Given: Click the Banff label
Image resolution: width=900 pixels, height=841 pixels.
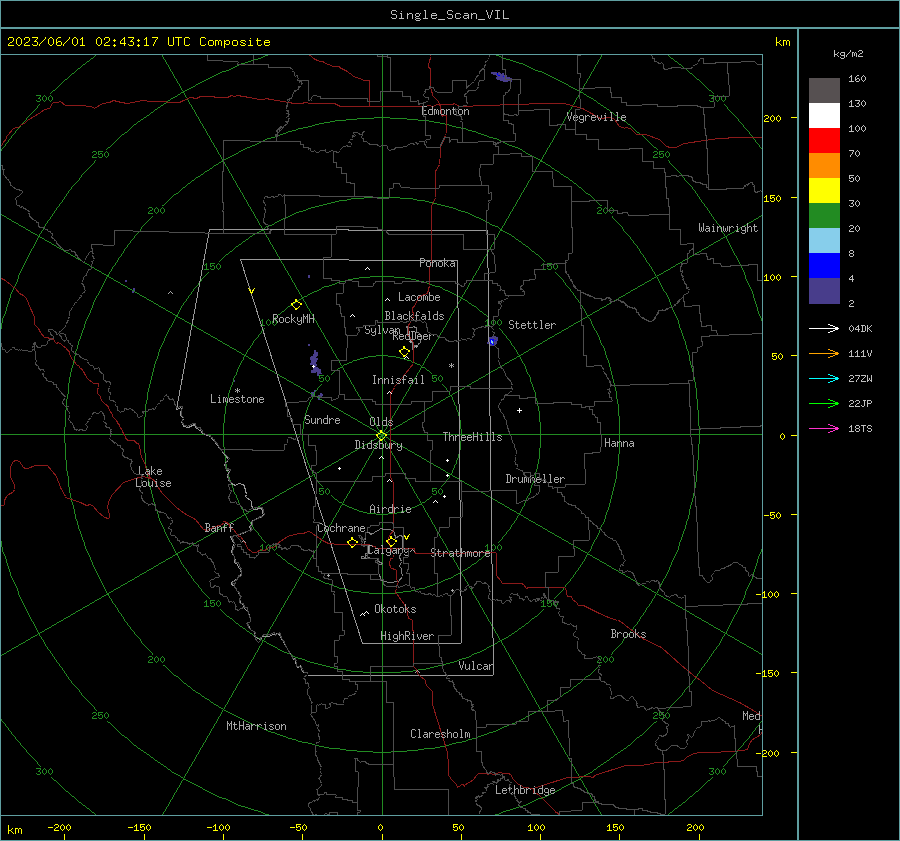Looking at the screenshot, I should point(219,528).
